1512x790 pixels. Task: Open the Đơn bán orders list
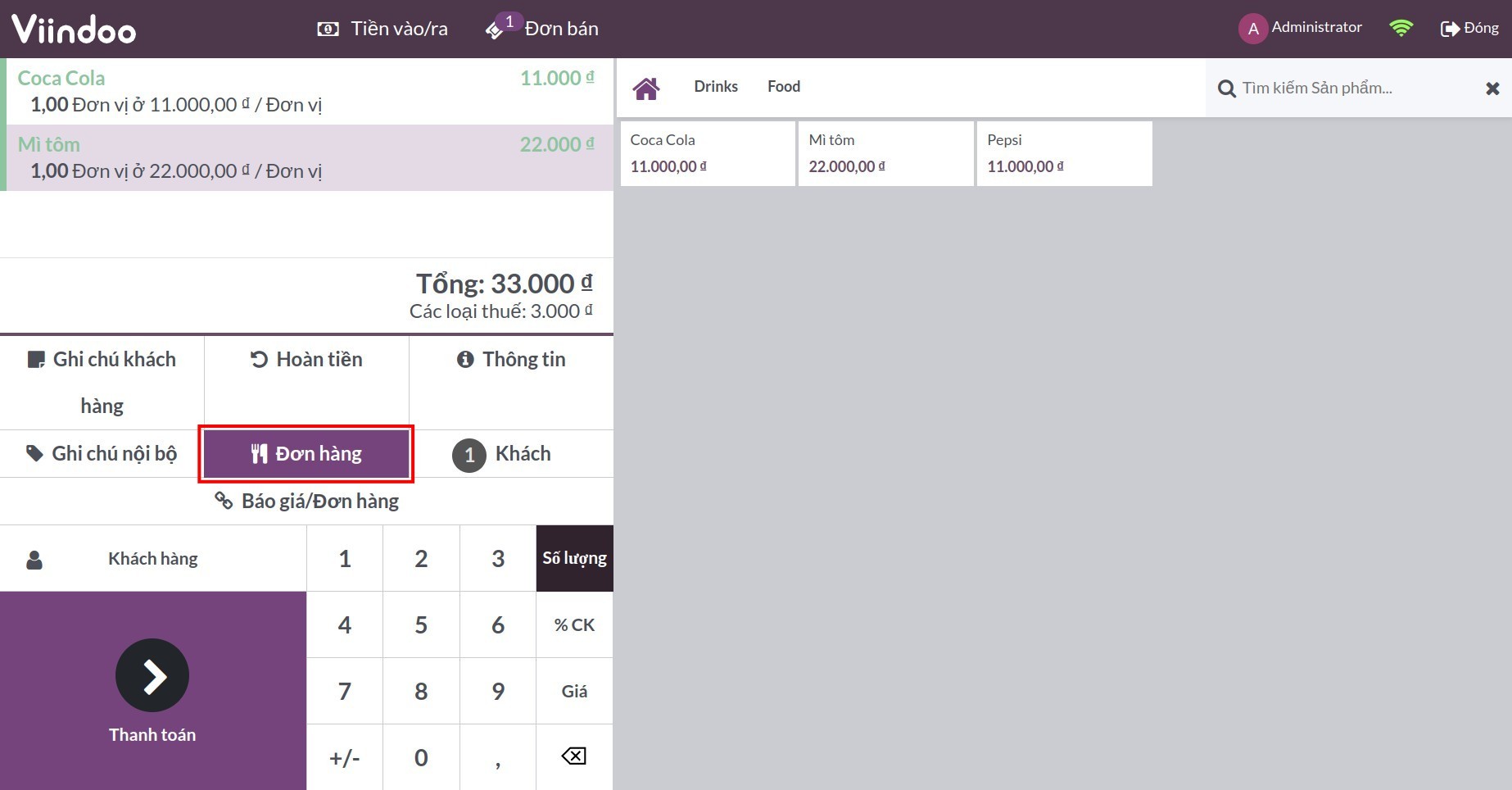(542, 29)
